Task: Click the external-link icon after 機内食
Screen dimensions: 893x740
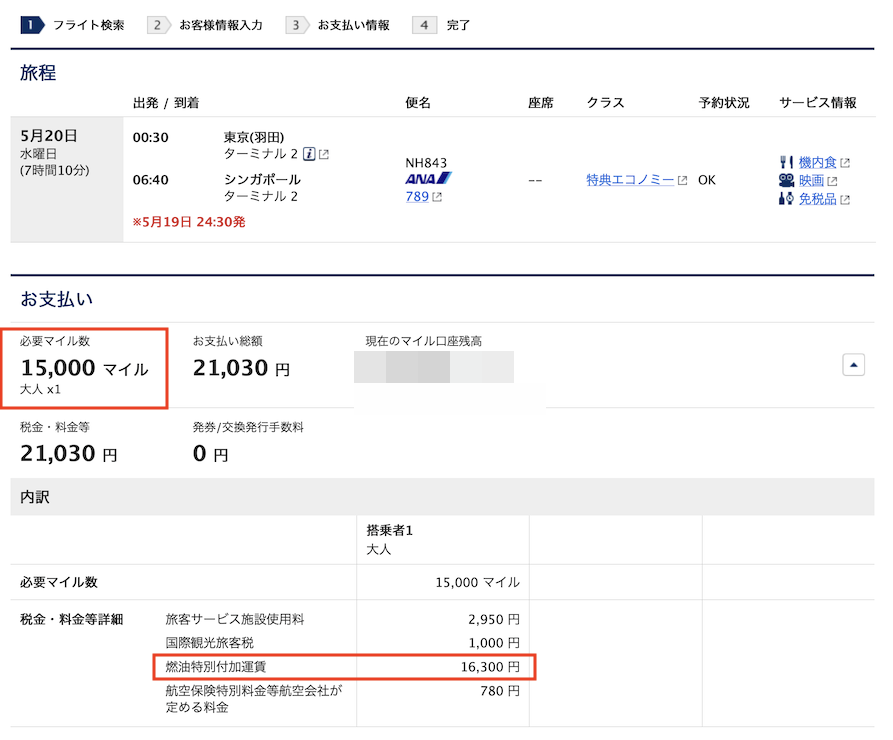Action: point(845,162)
